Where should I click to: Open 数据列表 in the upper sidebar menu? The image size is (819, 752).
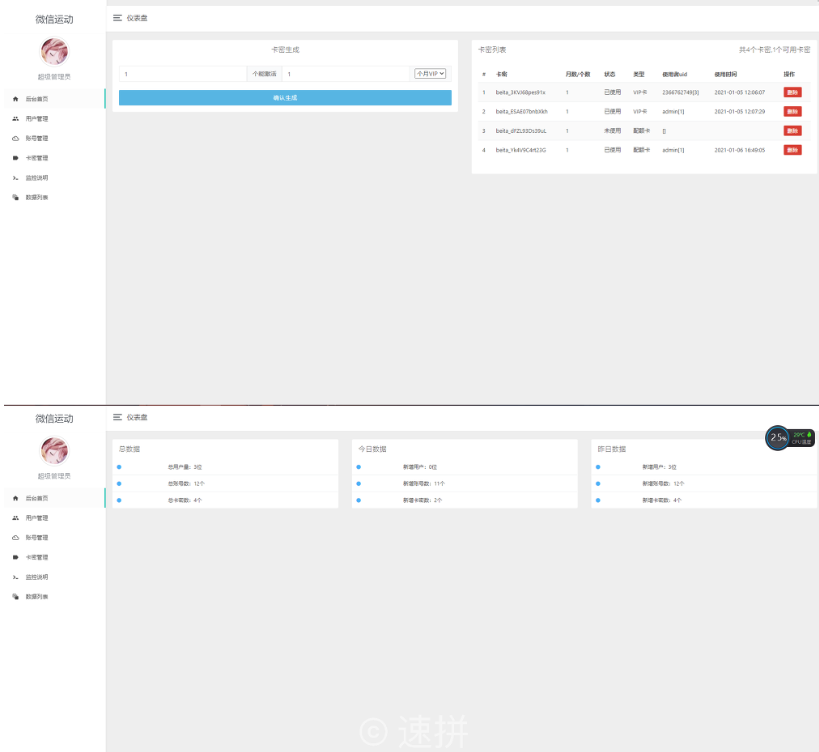(37, 197)
